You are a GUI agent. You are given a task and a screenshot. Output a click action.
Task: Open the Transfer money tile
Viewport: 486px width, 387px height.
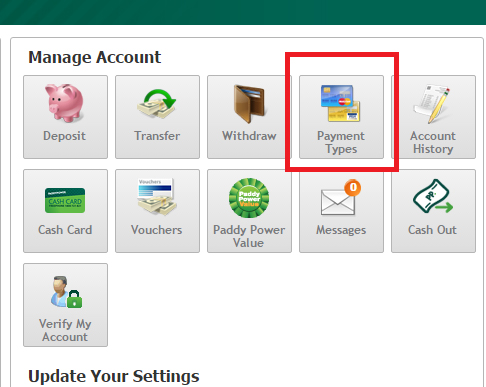click(157, 117)
